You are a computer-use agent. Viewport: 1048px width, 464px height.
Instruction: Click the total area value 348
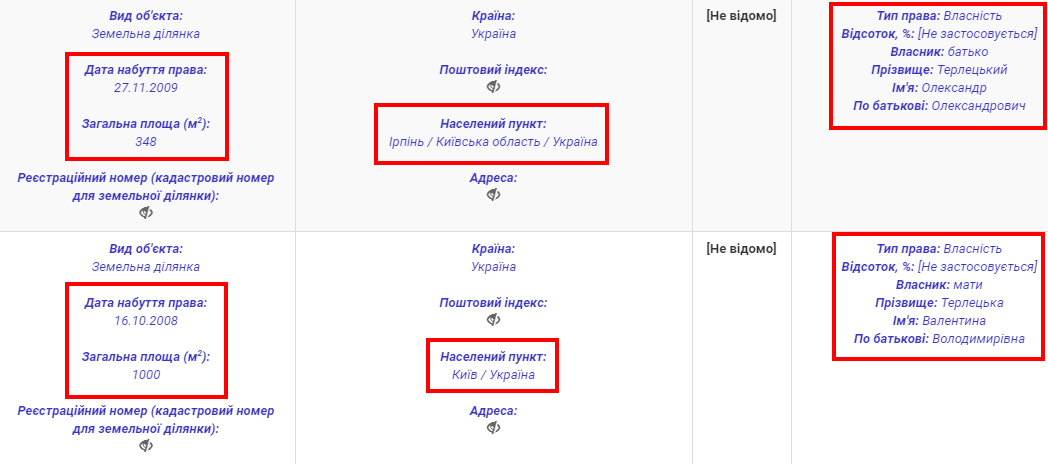coord(146,141)
